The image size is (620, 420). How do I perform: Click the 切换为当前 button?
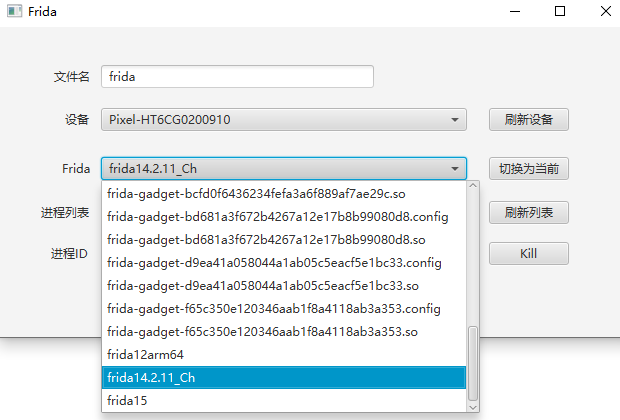529,169
